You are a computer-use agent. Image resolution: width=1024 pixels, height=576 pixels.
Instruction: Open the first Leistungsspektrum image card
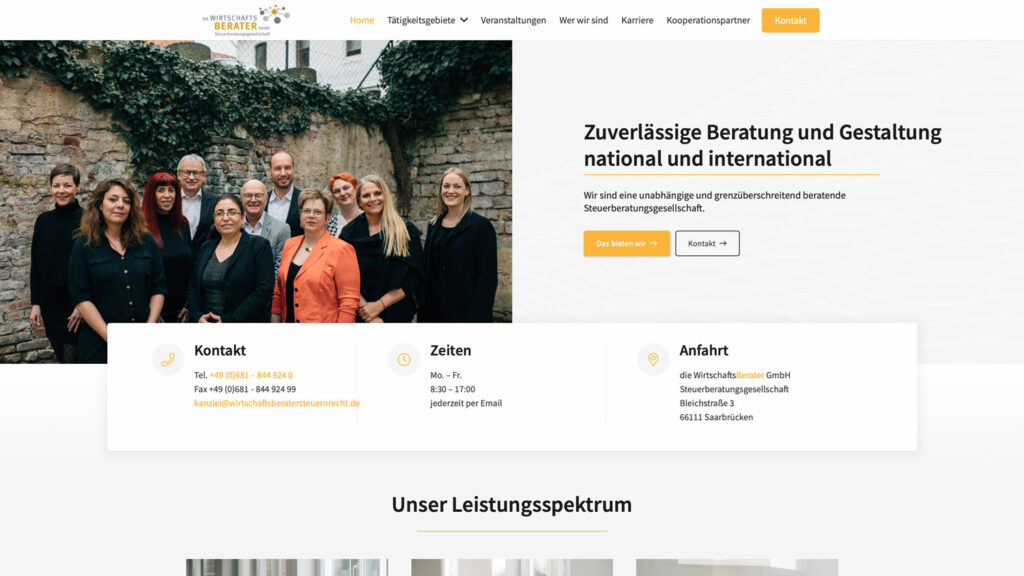[x=287, y=567]
